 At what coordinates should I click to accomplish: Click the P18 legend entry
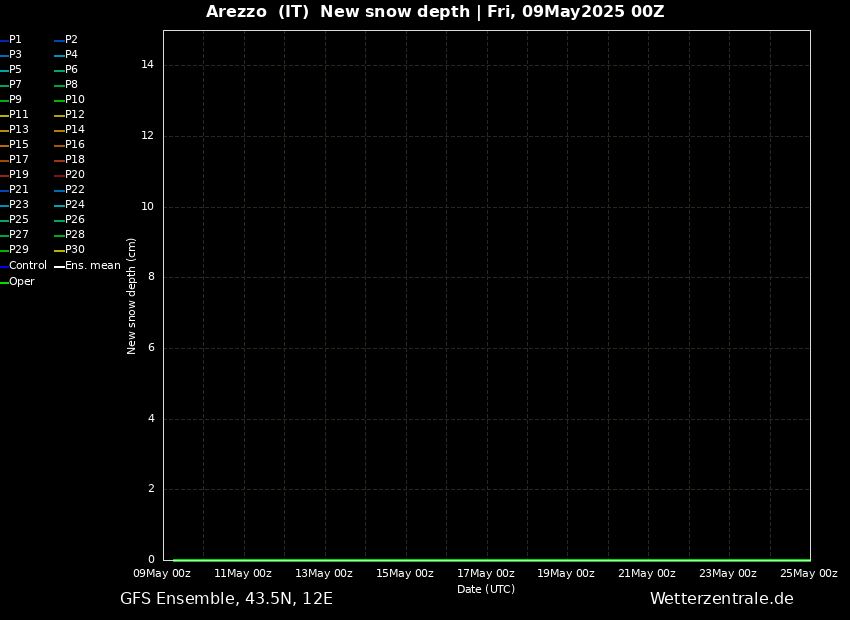[x=74, y=160]
